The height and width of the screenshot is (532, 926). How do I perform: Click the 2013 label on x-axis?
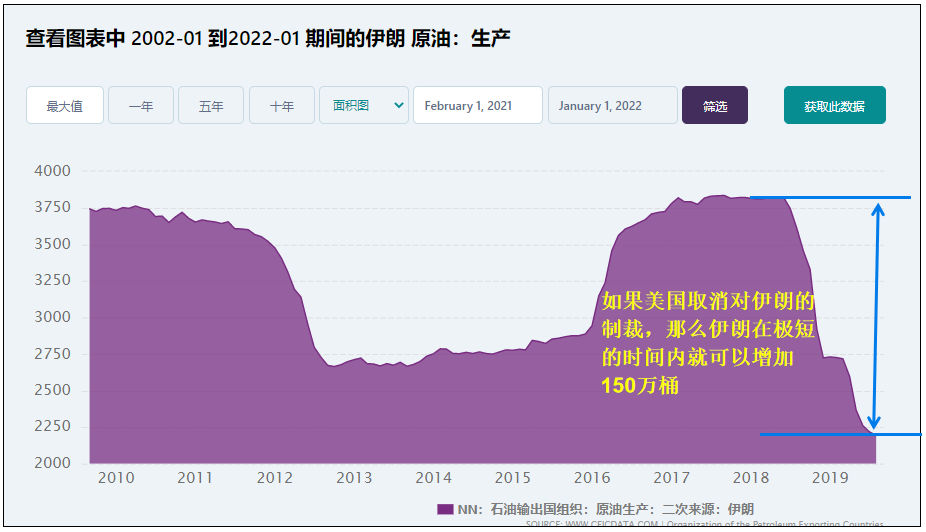[x=354, y=478]
